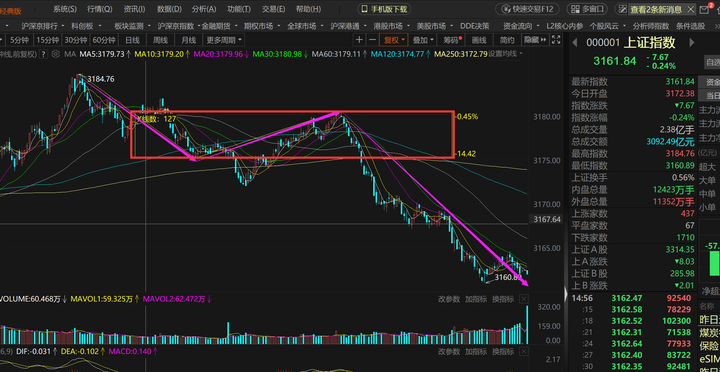This screenshot has height=372, width=720.
Task: Open 科创板 tab
Action: point(83,26)
